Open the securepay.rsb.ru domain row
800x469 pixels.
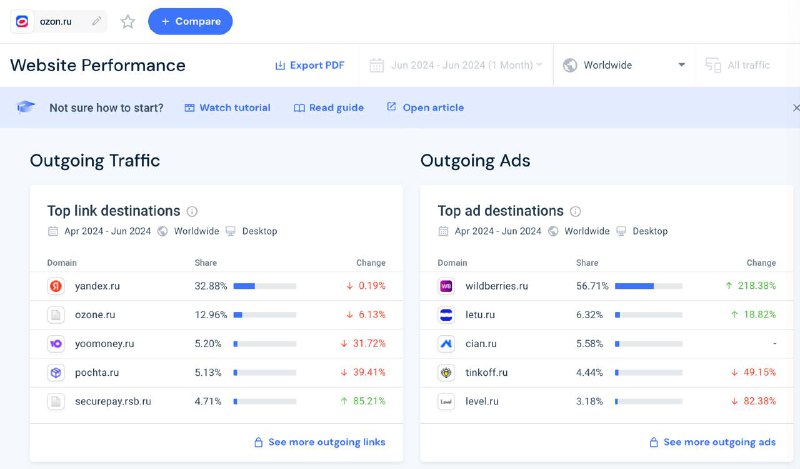coord(216,402)
